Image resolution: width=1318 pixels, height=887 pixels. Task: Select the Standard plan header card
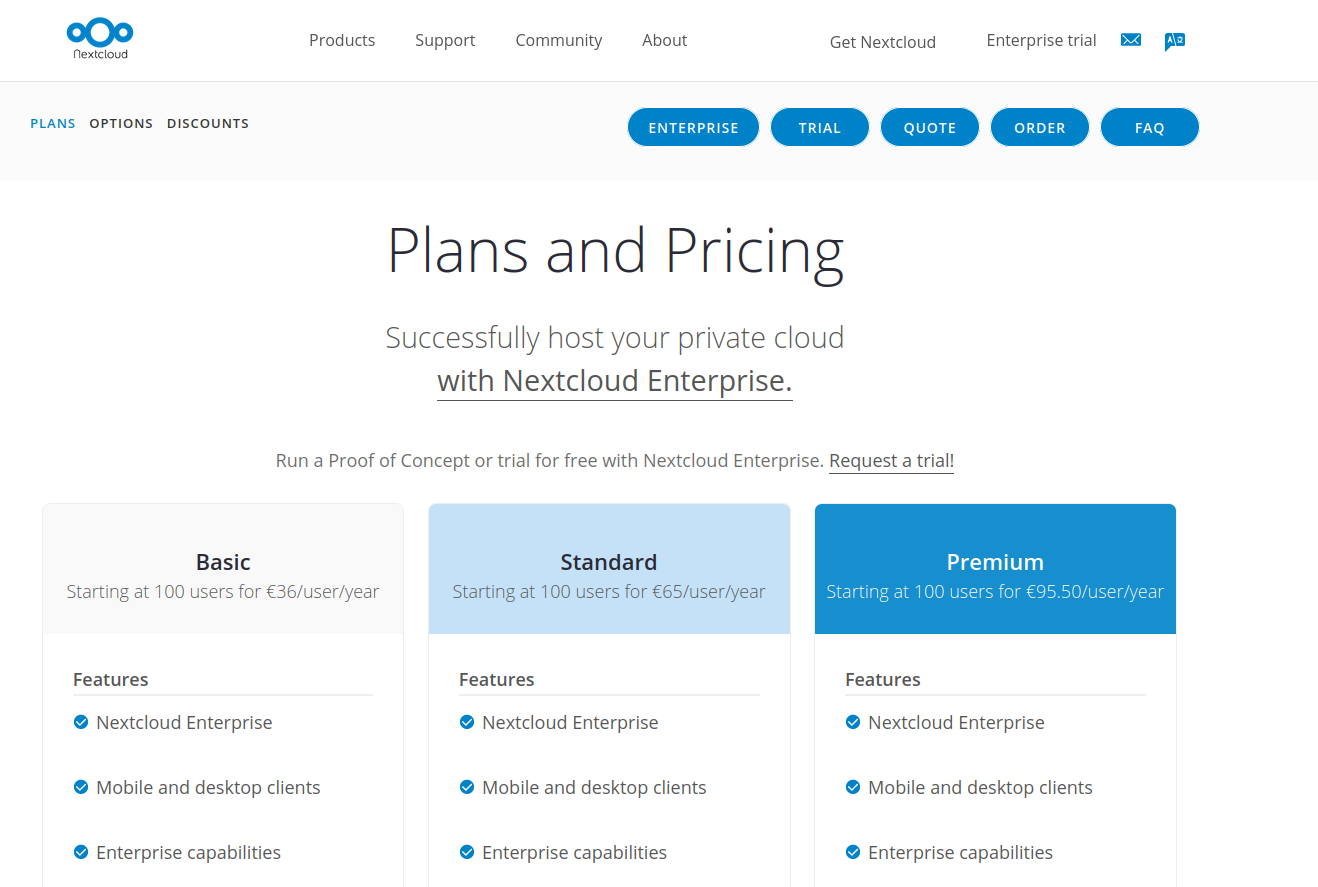click(x=609, y=569)
